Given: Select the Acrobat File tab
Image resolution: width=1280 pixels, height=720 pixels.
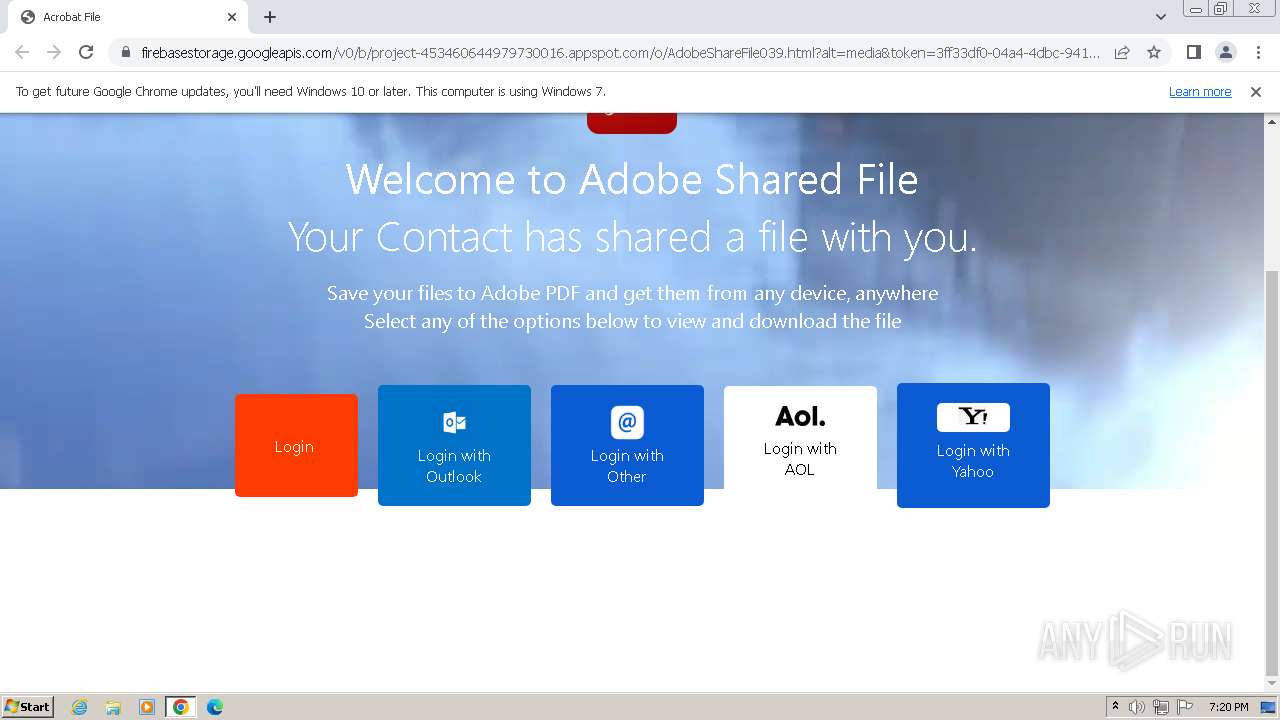Looking at the screenshot, I should (128, 17).
